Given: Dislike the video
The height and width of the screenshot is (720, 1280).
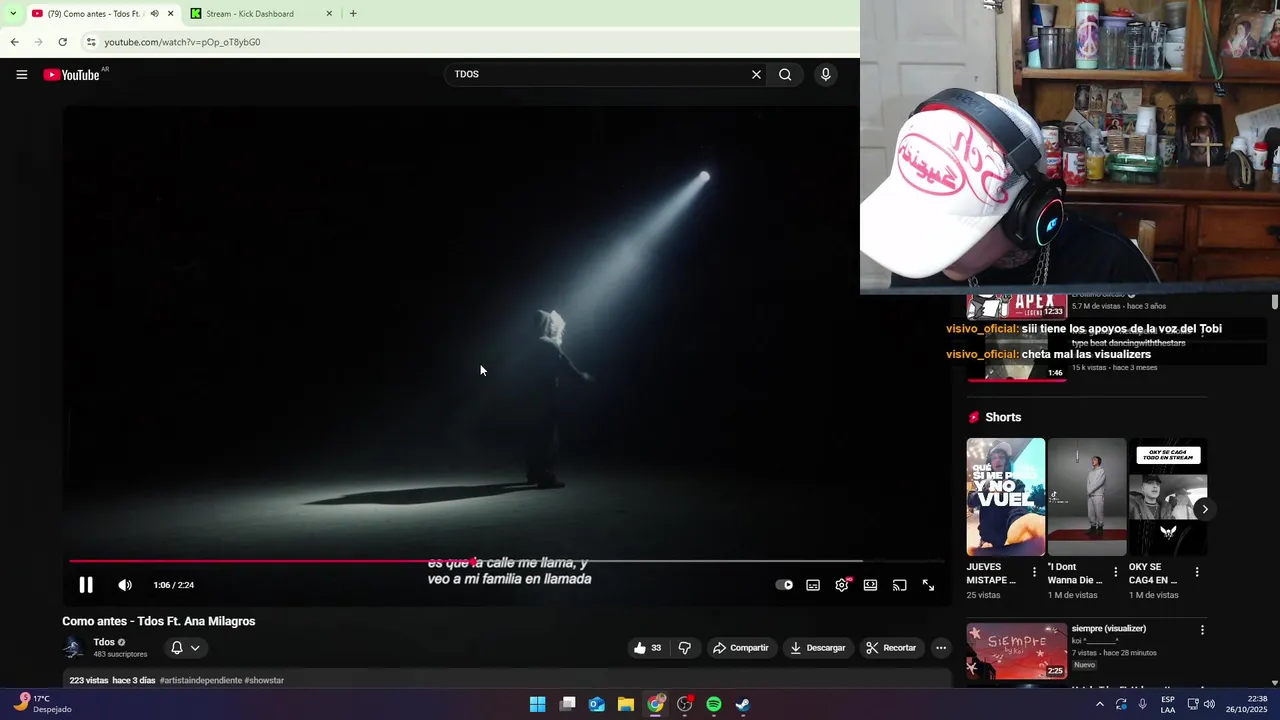Looking at the screenshot, I should click(684, 648).
